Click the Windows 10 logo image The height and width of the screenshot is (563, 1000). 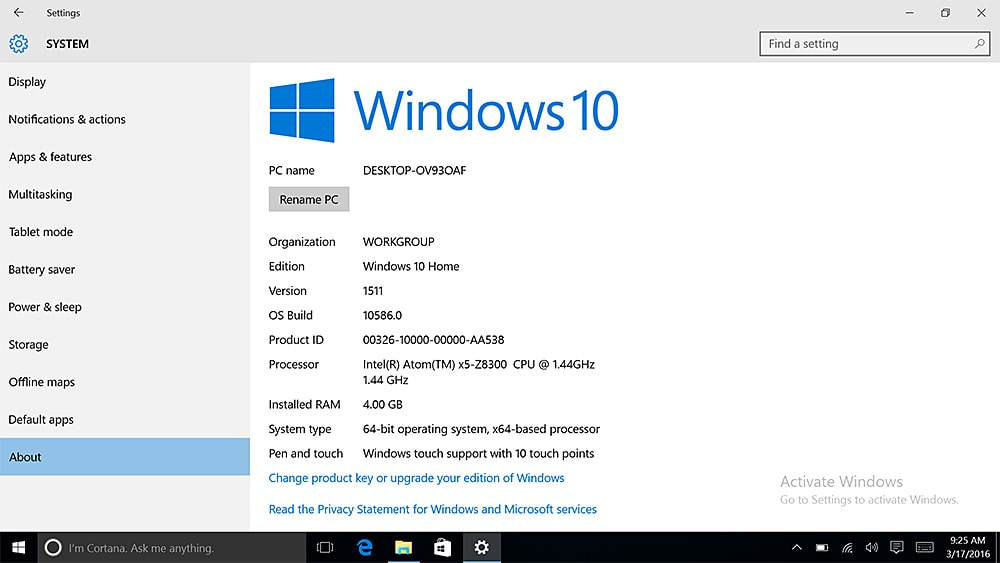click(444, 110)
